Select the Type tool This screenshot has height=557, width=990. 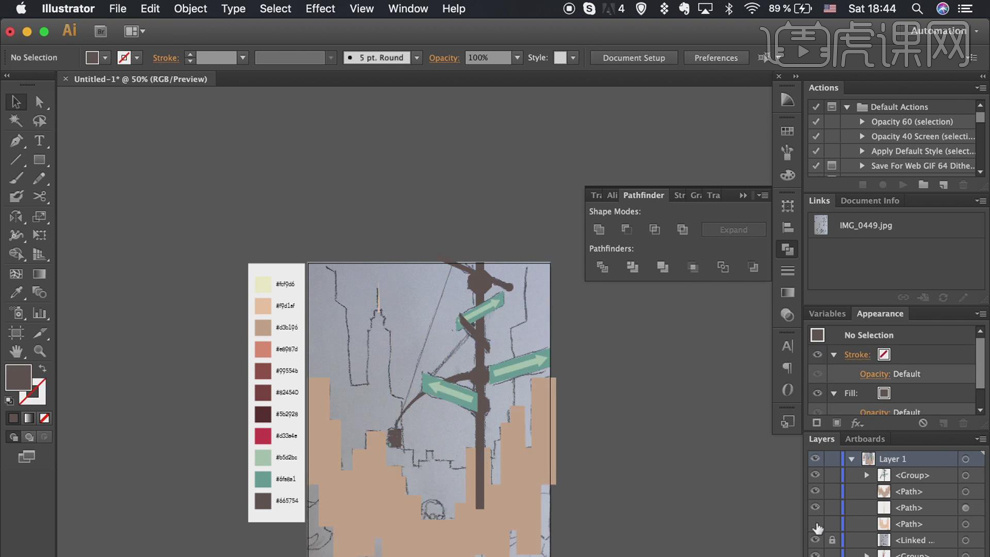[39, 141]
